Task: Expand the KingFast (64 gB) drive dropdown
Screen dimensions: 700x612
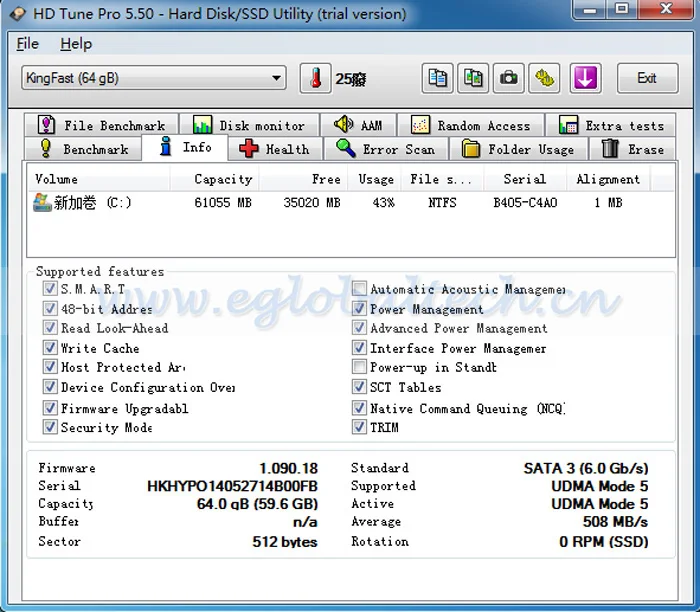Action: (x=154, y=78)
